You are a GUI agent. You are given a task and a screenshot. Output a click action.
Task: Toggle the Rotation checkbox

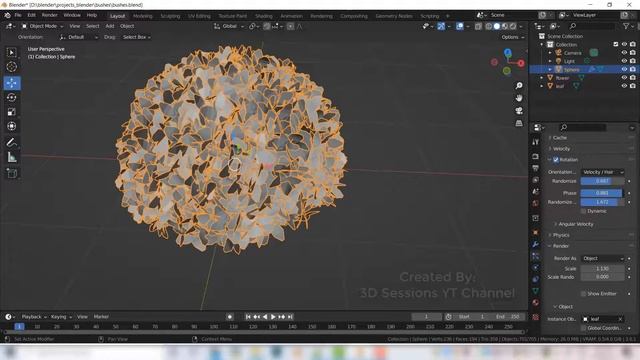coord(556,160)
